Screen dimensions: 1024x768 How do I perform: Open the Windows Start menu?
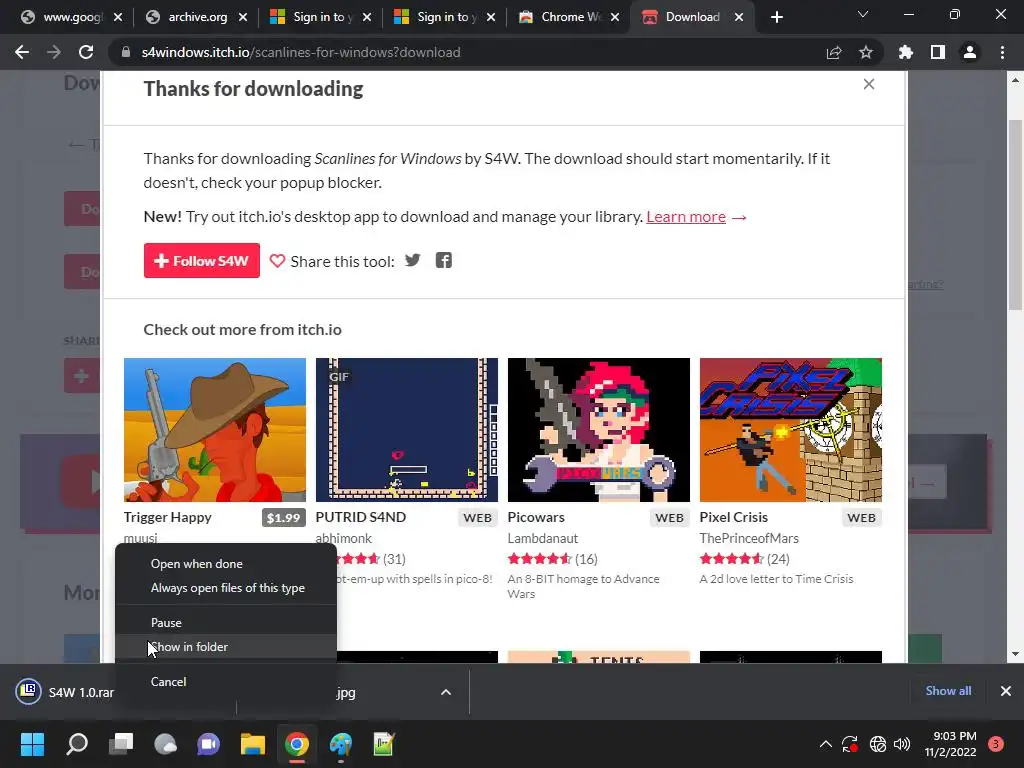[x=32, y=744]
